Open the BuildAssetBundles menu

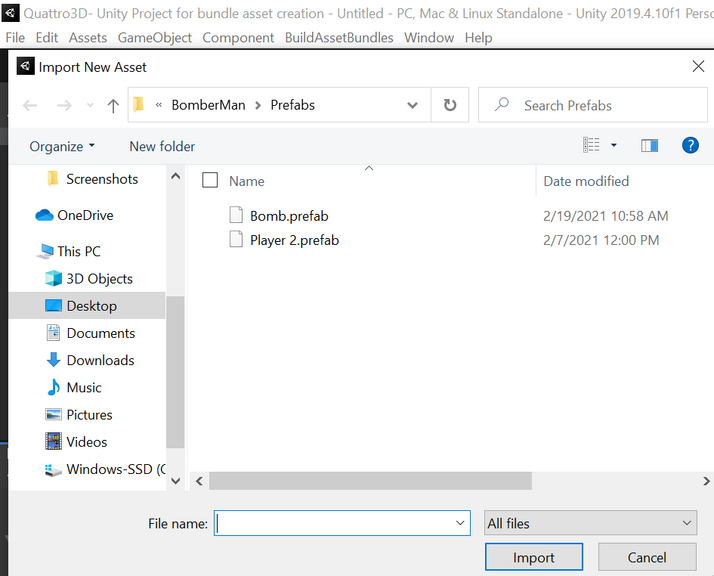click(339, 37)
